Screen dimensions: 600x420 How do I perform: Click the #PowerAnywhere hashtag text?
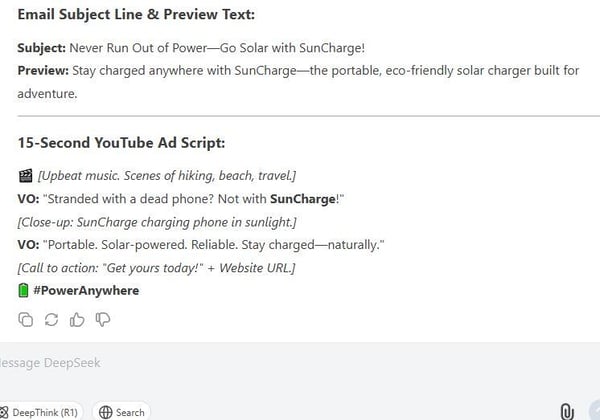(x=86, y=290)
